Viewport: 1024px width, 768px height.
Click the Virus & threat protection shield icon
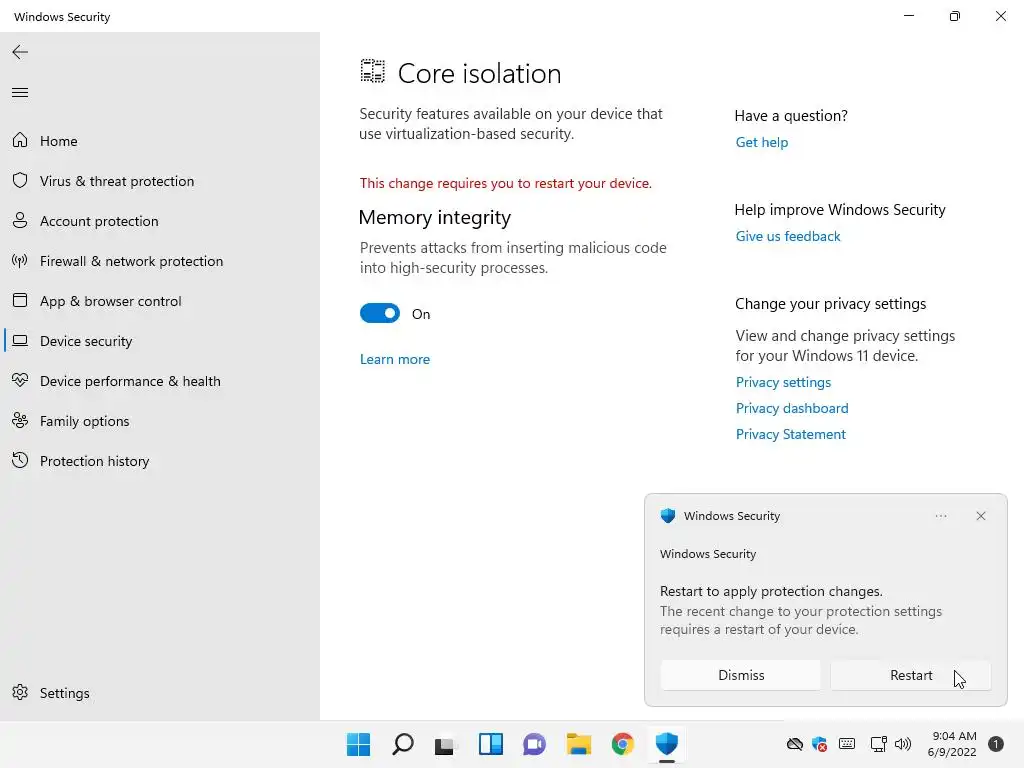(20, 180)
